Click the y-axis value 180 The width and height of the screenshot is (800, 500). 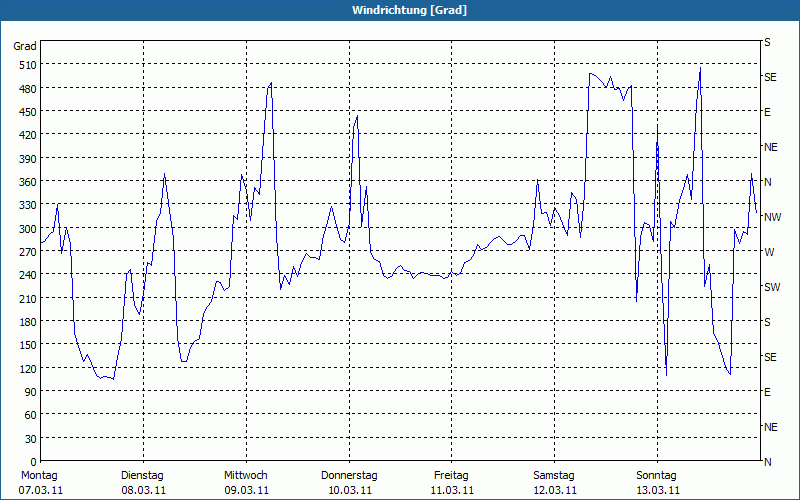point(28,322)
